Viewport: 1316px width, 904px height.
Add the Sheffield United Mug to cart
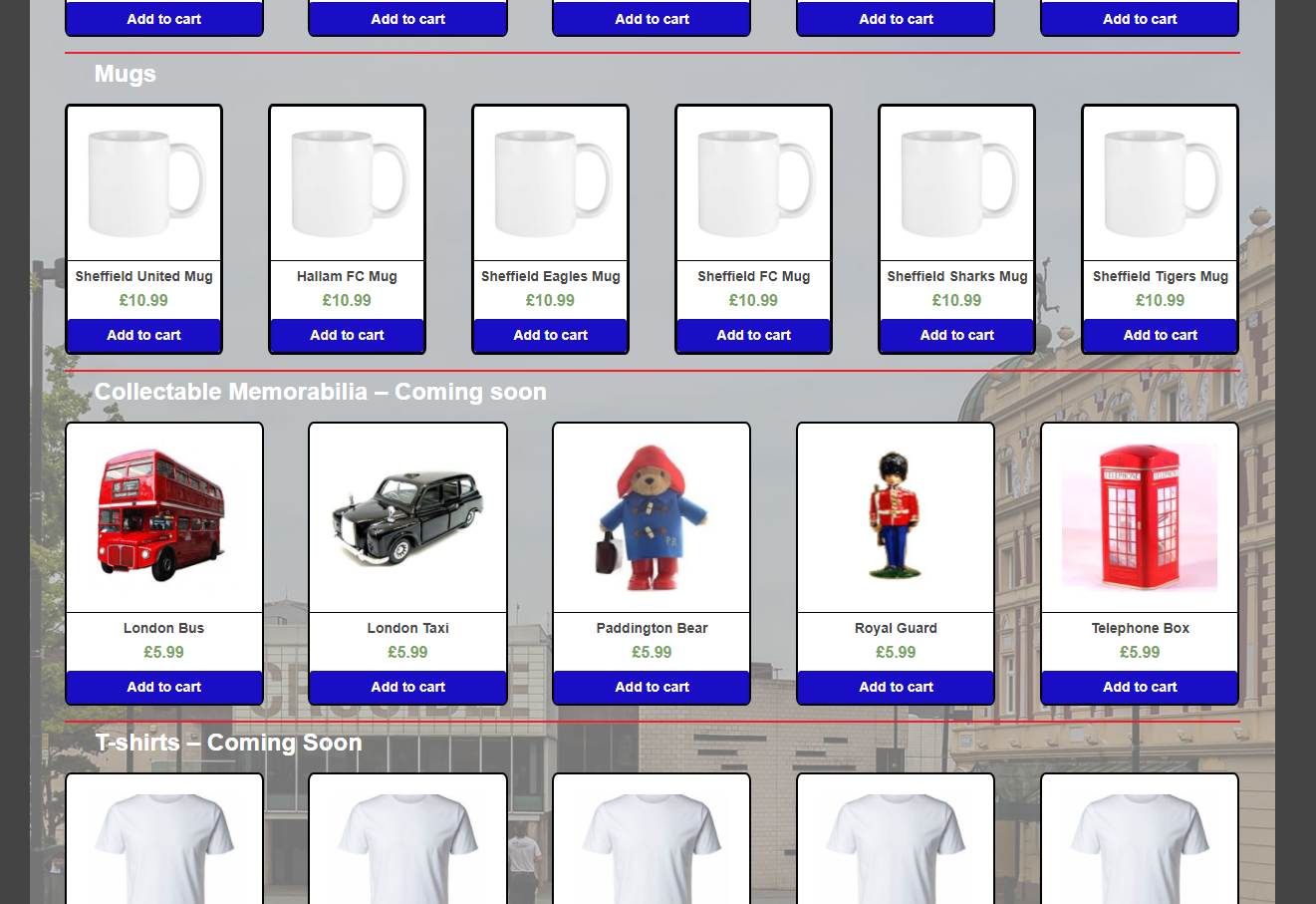[143, 335]
